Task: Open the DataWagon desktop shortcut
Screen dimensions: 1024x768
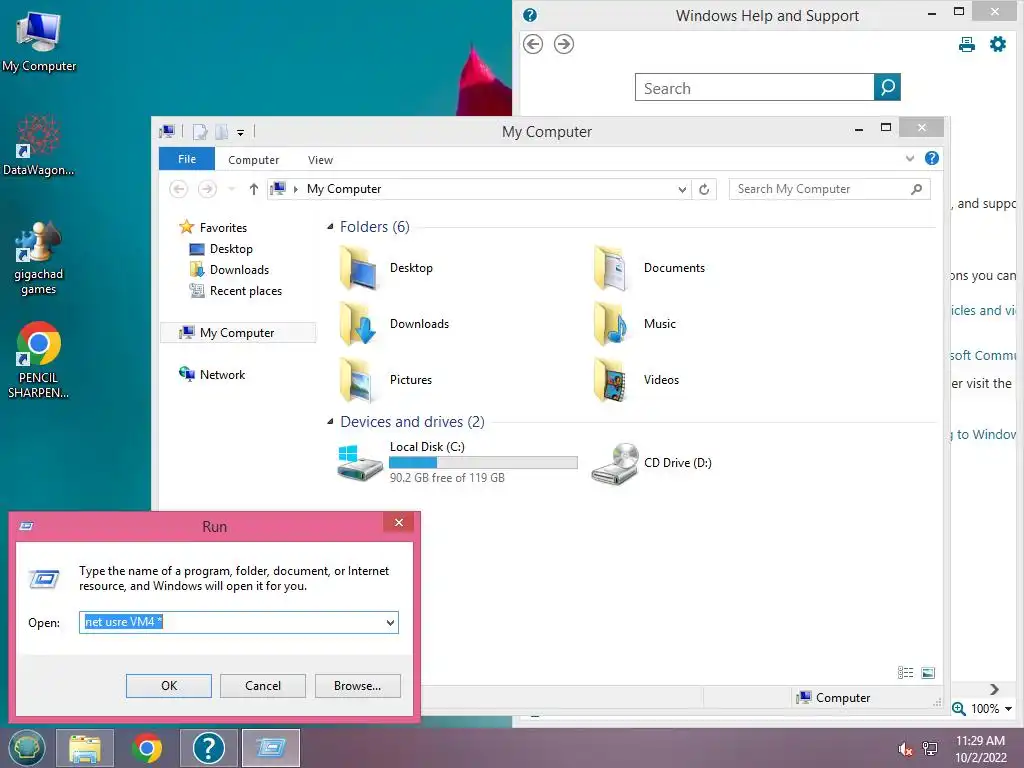Action: [39, 145]
